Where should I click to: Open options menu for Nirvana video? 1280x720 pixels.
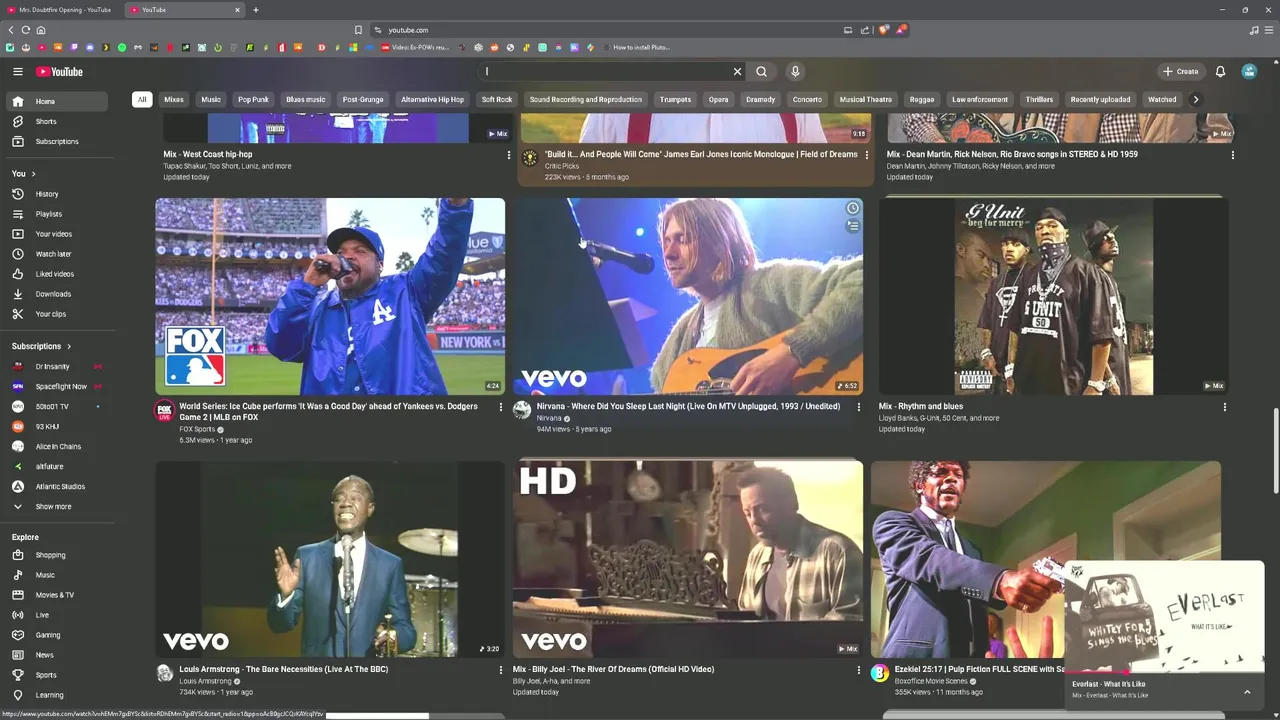[x=858, y=407]
